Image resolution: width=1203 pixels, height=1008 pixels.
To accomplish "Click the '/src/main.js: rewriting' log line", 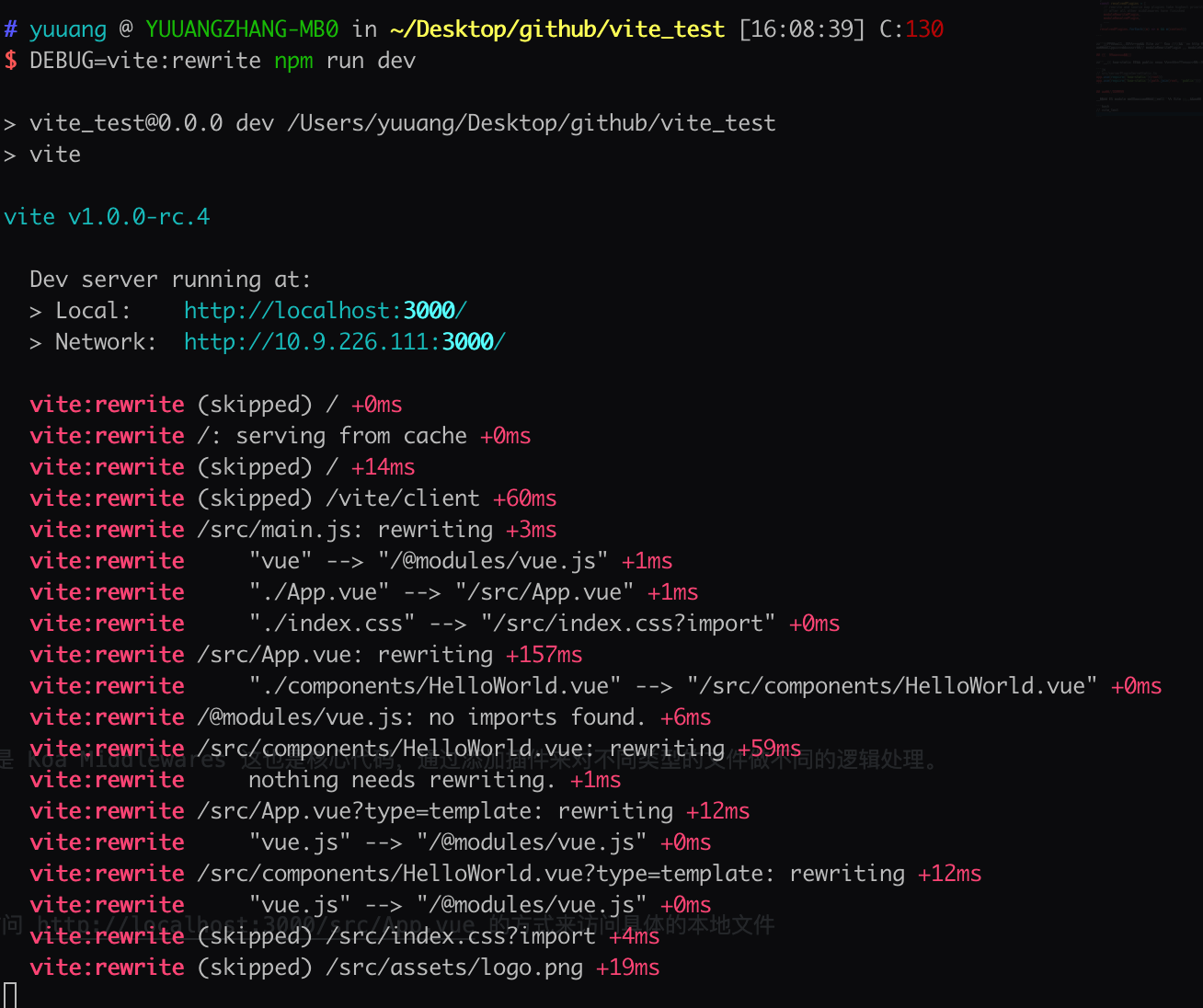I will tap(292, 530).
